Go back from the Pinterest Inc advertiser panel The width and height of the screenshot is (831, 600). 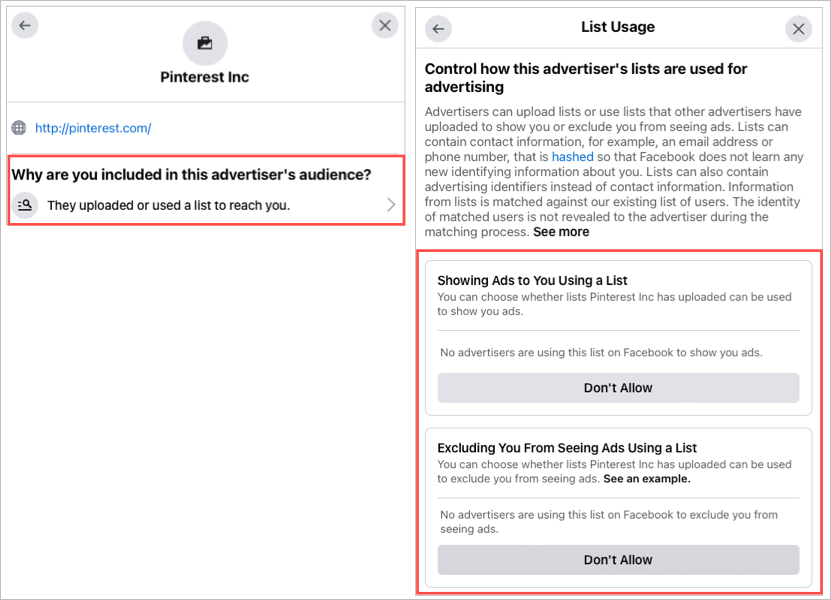coord(25,26)
